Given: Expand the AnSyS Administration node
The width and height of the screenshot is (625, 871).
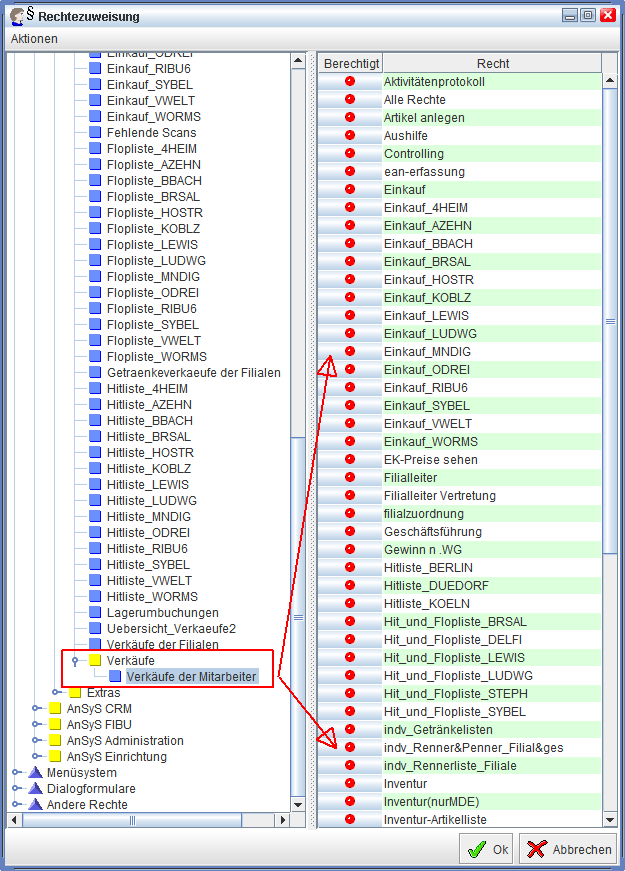Looking at the screenshot, I should 36,741.
